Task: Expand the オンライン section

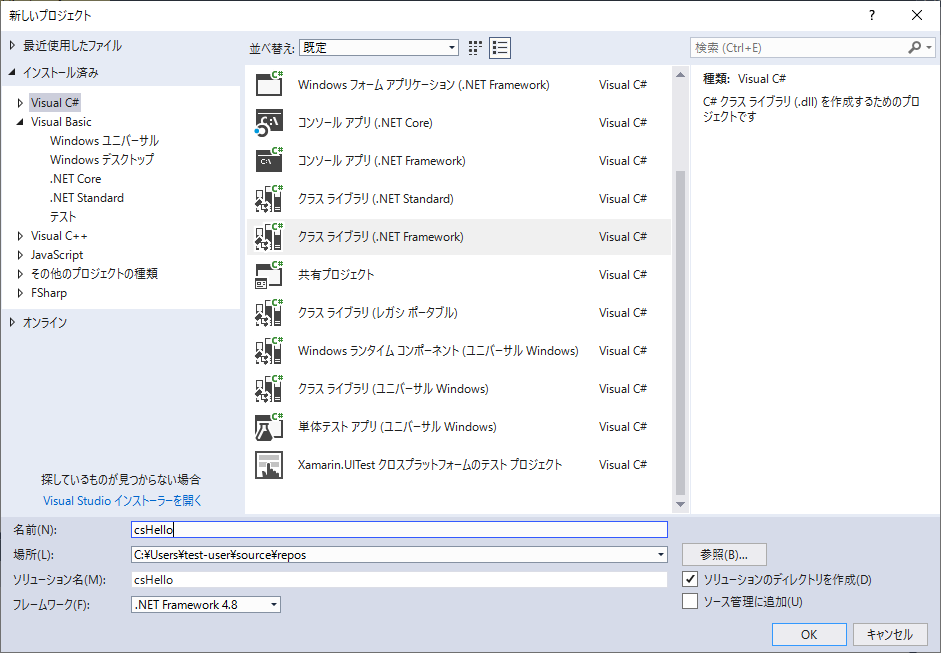Action: click(x=13, y=323)
